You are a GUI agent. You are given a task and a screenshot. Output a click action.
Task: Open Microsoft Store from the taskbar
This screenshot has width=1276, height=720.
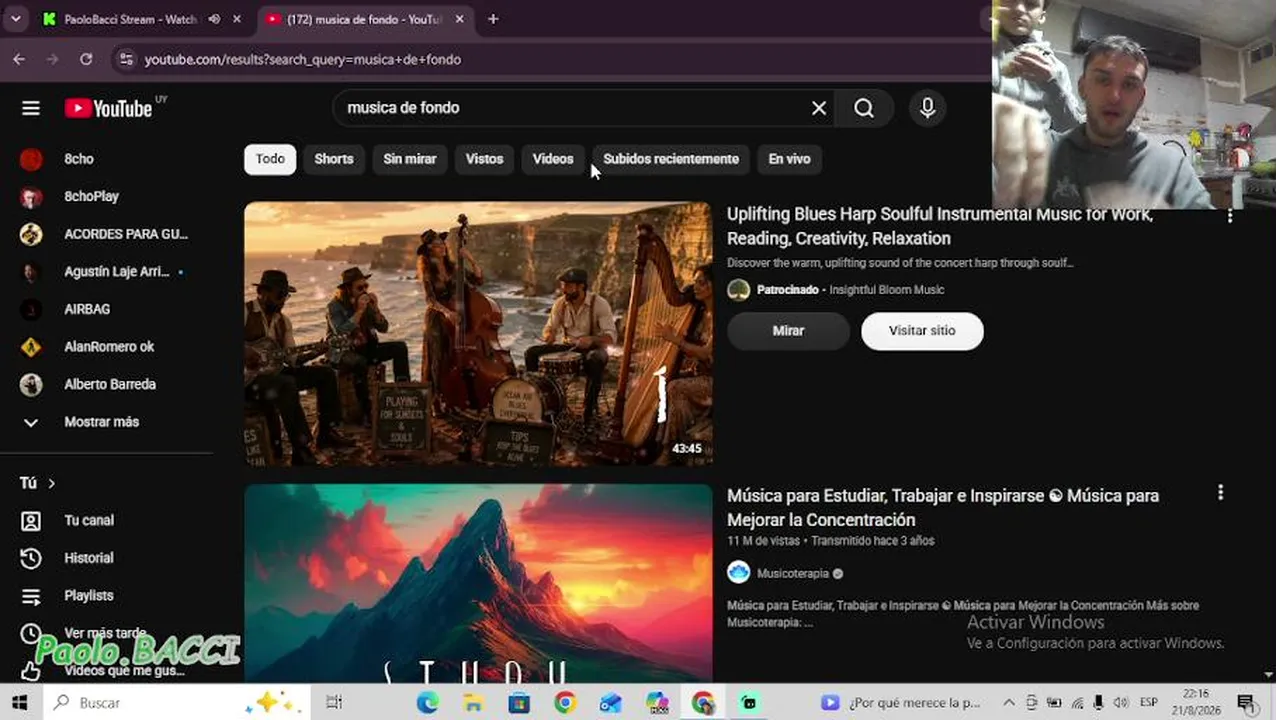[519, 703]
